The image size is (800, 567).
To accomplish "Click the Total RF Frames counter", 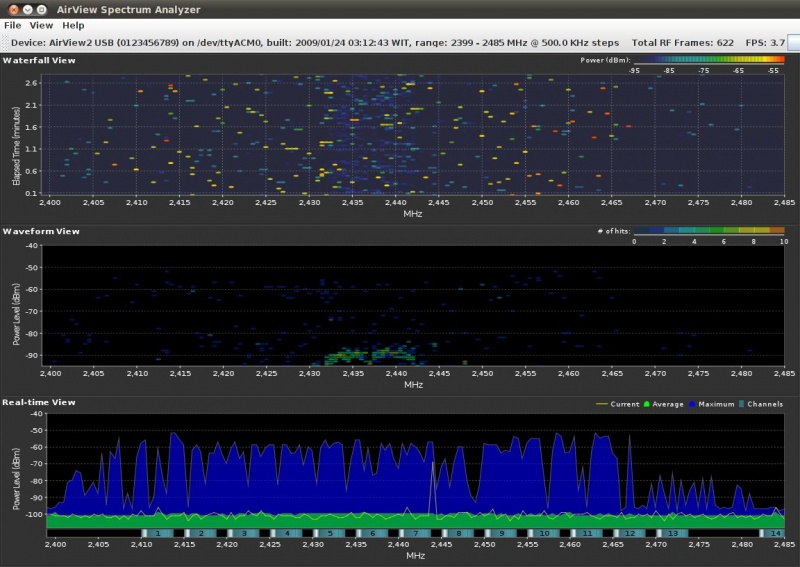I will pyautogui.click(x=681, y=43).
